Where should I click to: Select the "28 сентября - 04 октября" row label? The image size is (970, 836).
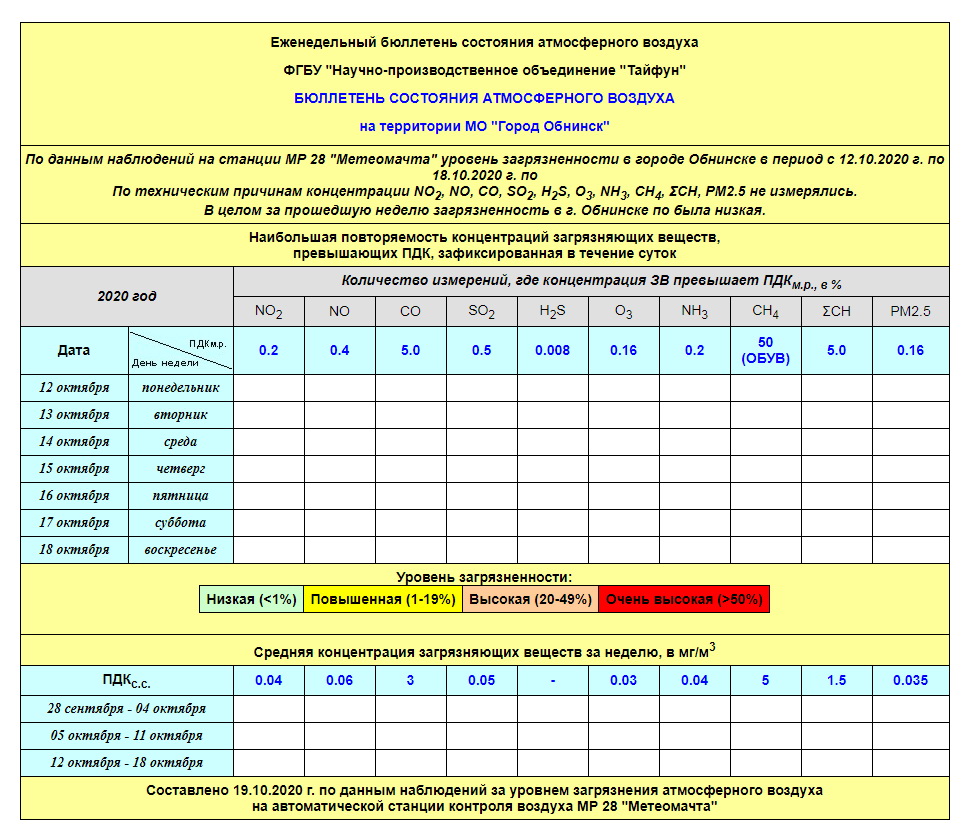pyautogui.click(x=126, y=709)
